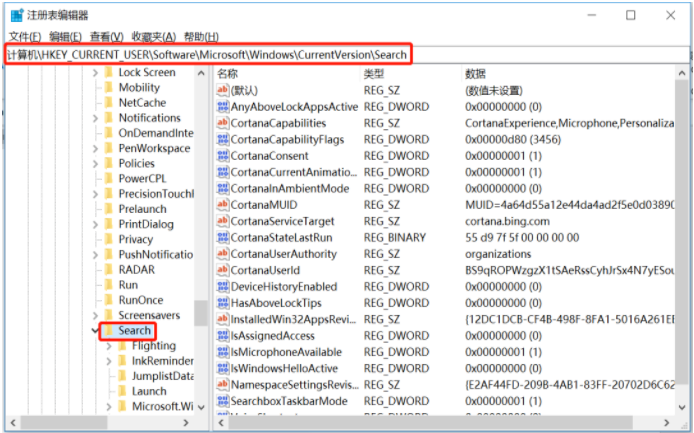This screenshot has height=433, width=694.
Task: Click the (默认) default value icon
Action: 223,90
